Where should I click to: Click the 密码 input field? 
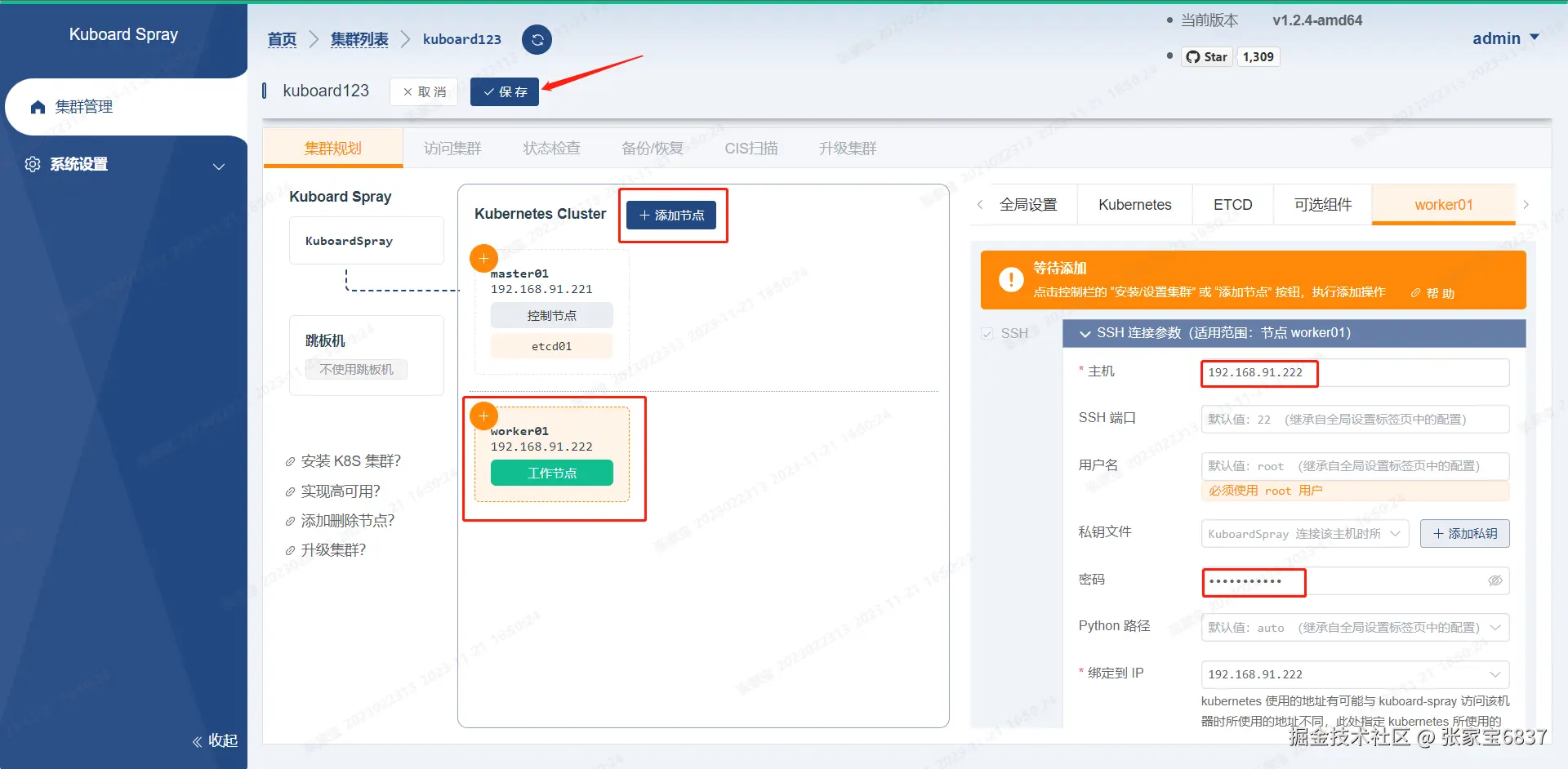coord(1355,580)
